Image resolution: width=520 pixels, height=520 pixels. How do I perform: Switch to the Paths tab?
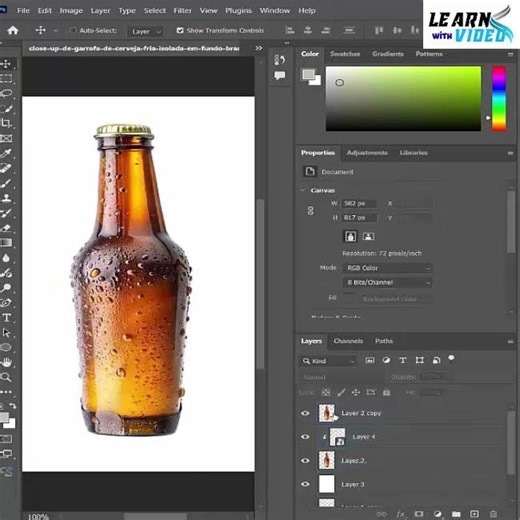384,341
